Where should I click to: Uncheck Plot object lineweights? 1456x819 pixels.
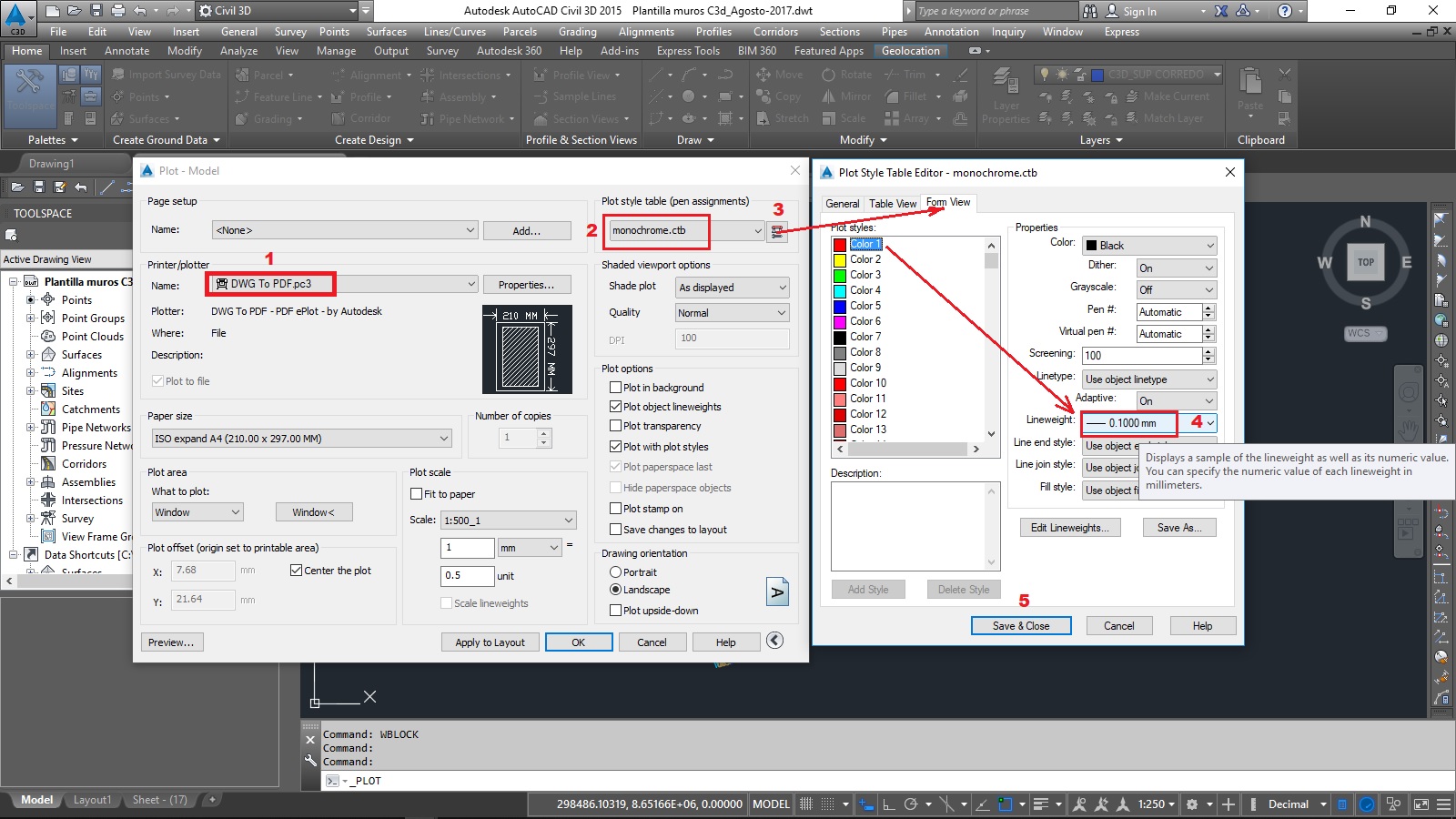click(616, 407)
